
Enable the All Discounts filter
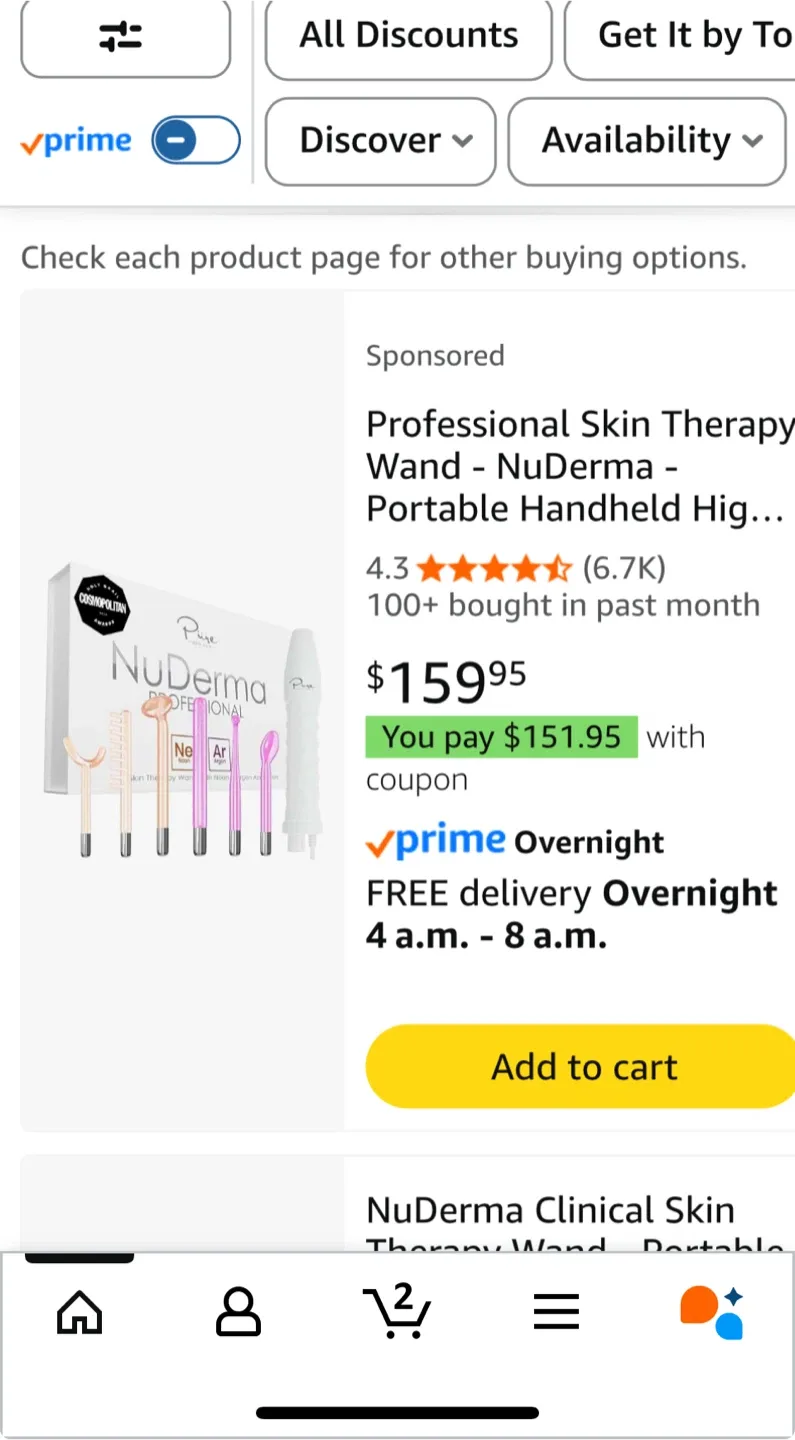pos(408,35)
